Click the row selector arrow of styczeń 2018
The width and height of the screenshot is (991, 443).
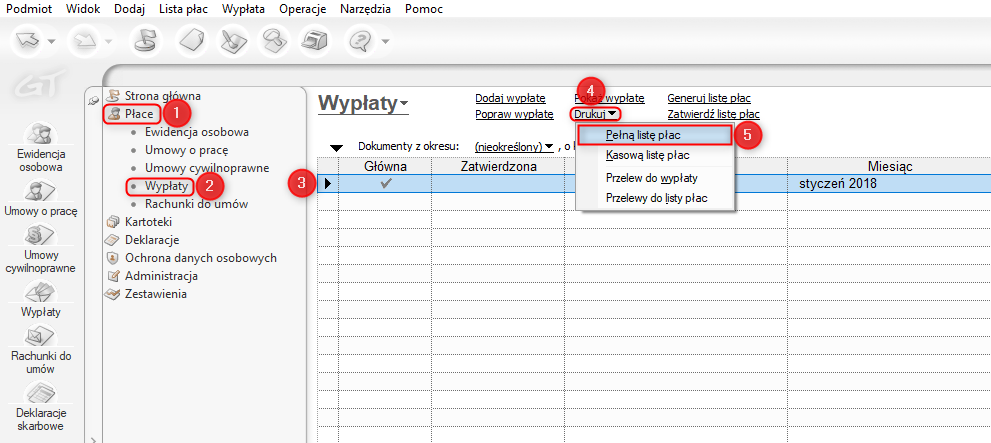pos(328,185)
